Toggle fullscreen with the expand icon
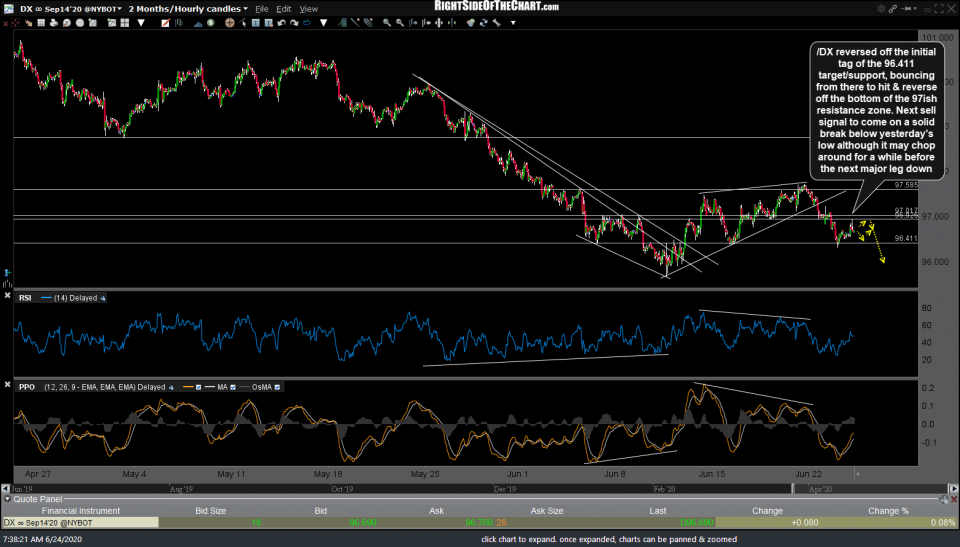 point(937,8)
